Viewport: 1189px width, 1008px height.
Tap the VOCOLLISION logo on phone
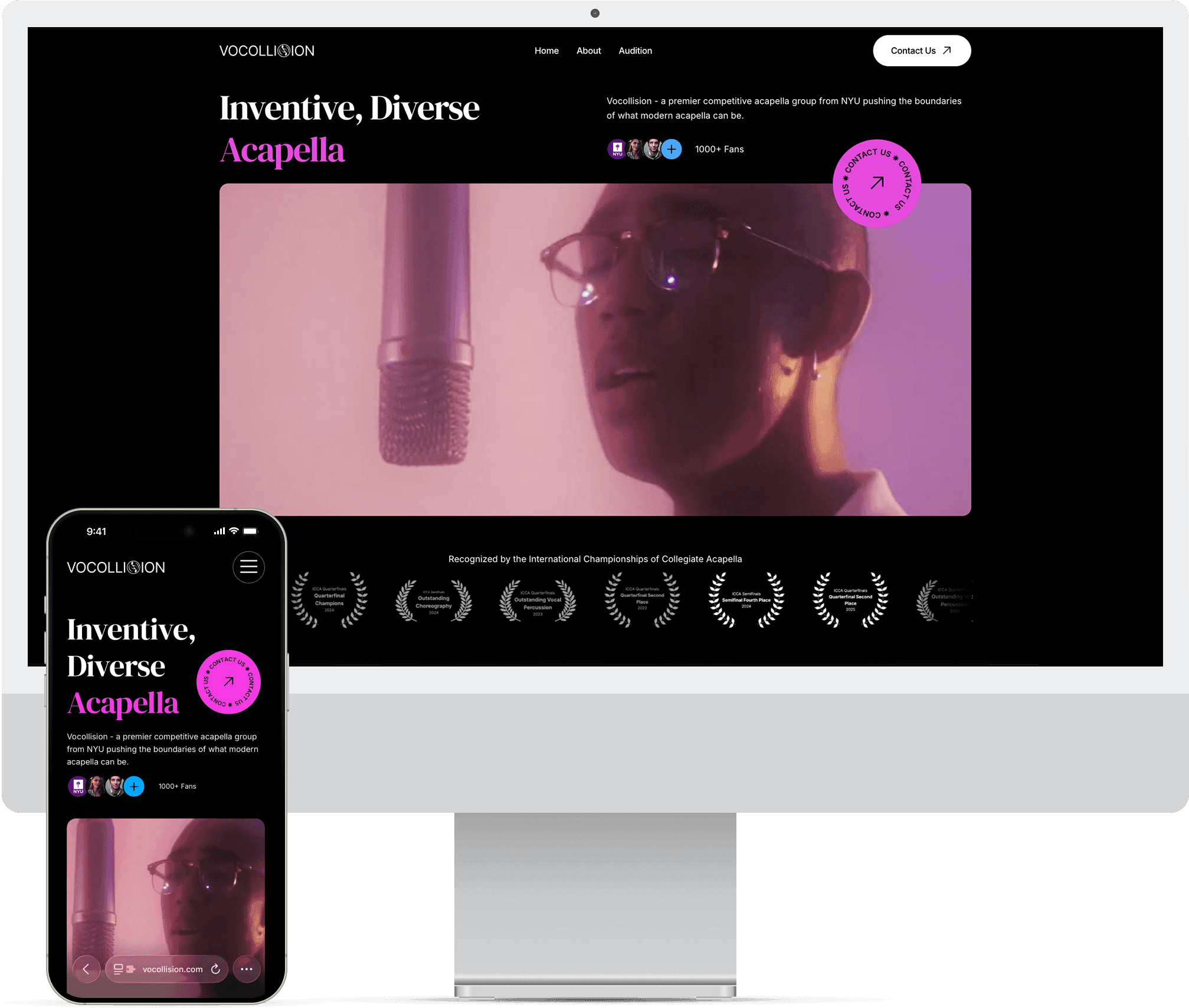click(x=116, y=567)
